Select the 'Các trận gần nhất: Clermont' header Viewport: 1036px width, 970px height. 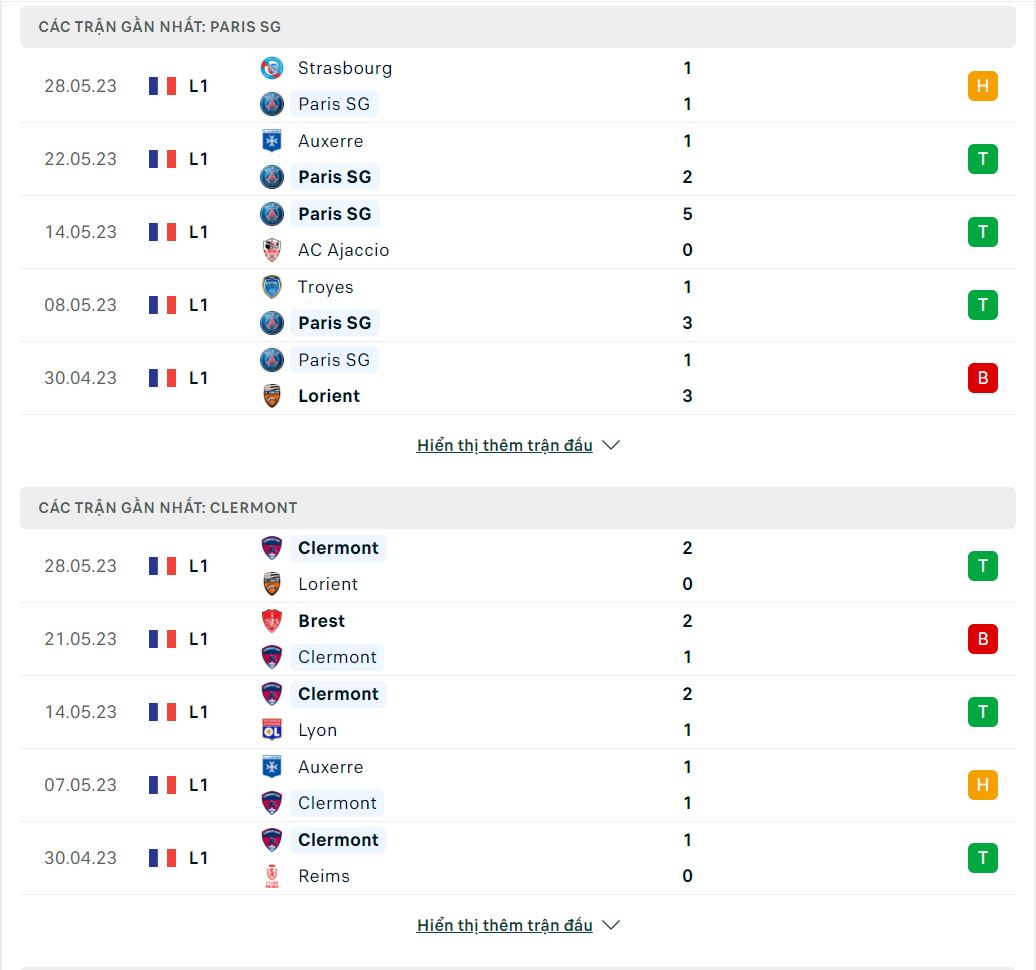pos(517,508)
